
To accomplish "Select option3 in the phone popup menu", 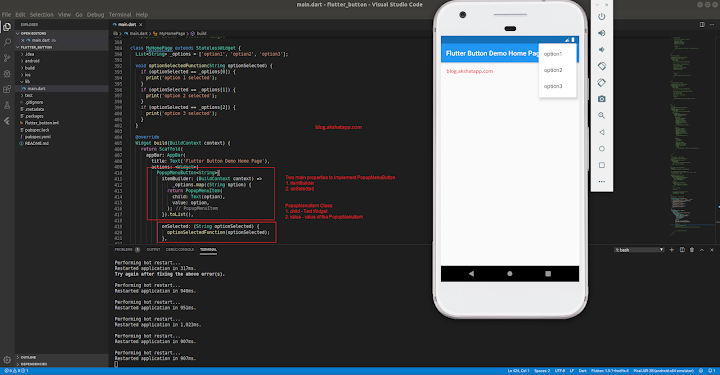I will pos(553,86).
